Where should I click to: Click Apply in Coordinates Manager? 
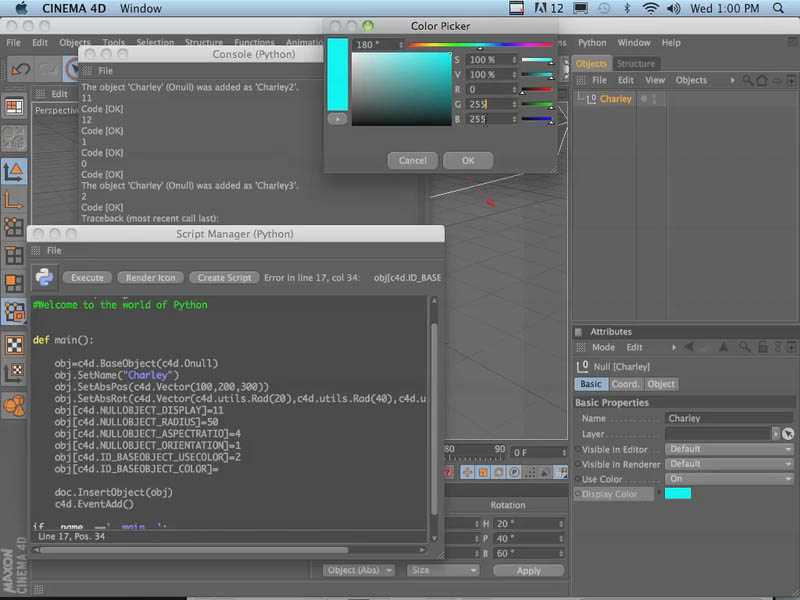coord(529,570)
